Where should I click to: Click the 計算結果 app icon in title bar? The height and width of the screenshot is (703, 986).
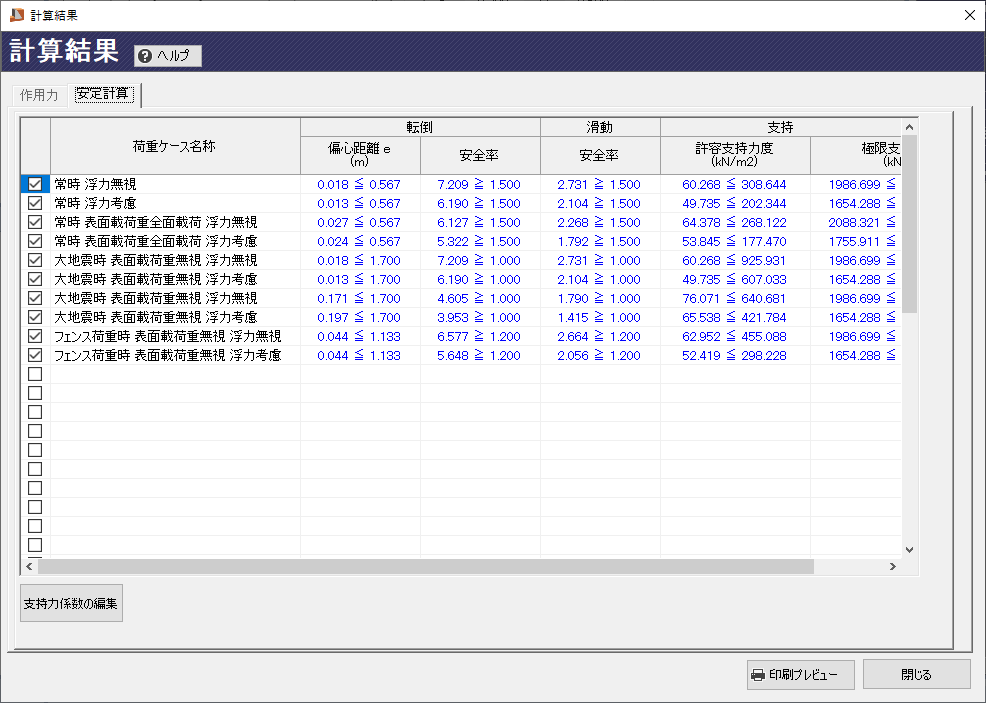[17, 14]
